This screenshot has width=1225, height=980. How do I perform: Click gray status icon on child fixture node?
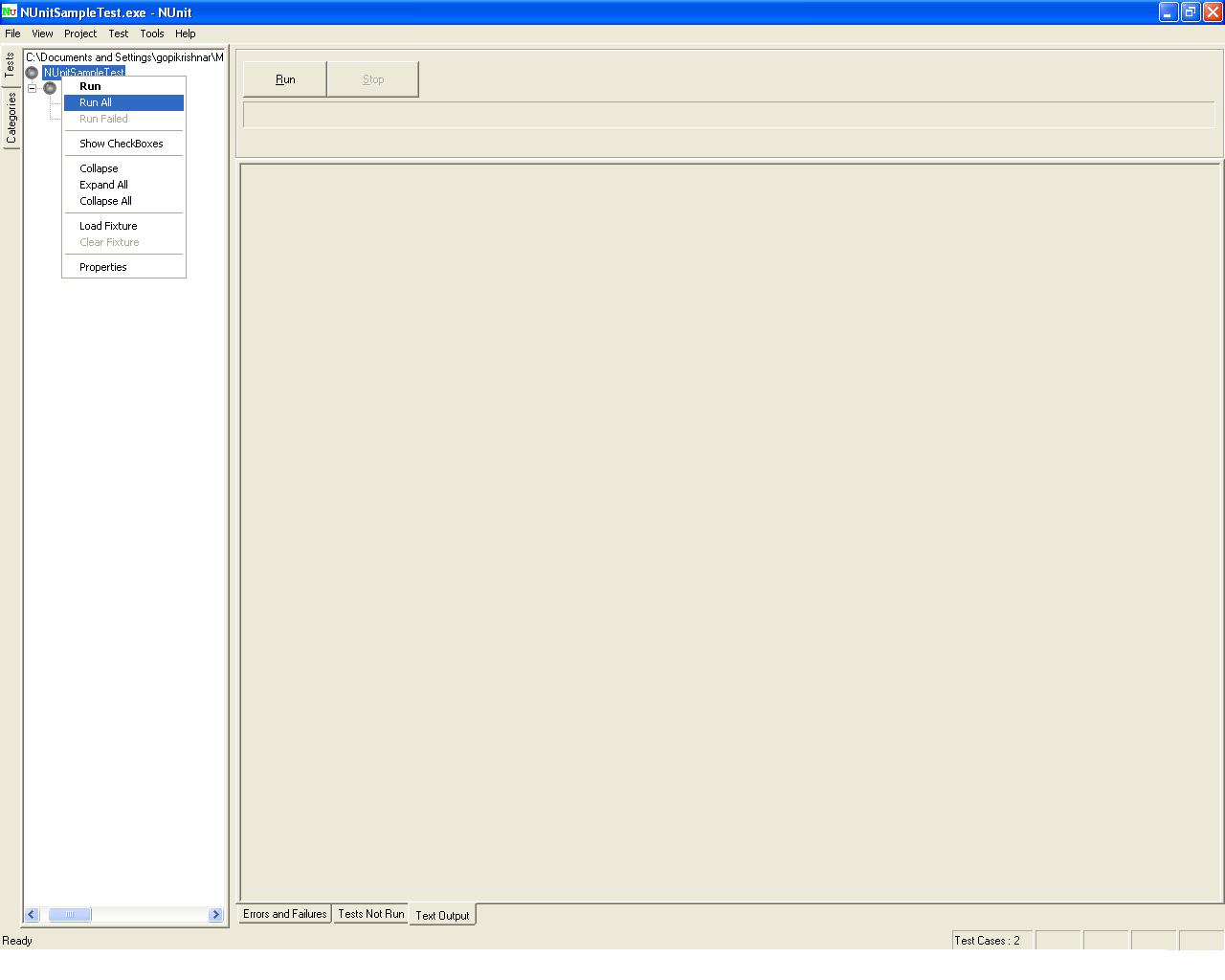coord(50,87)
